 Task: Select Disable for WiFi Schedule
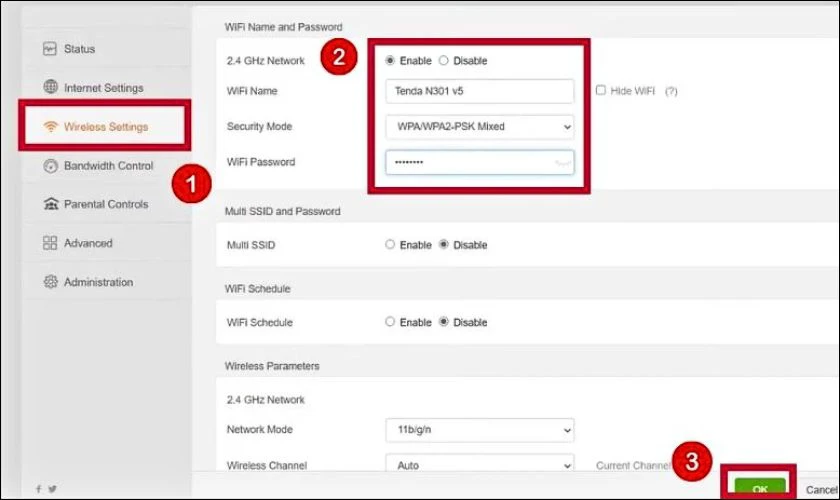click(444, 322)
